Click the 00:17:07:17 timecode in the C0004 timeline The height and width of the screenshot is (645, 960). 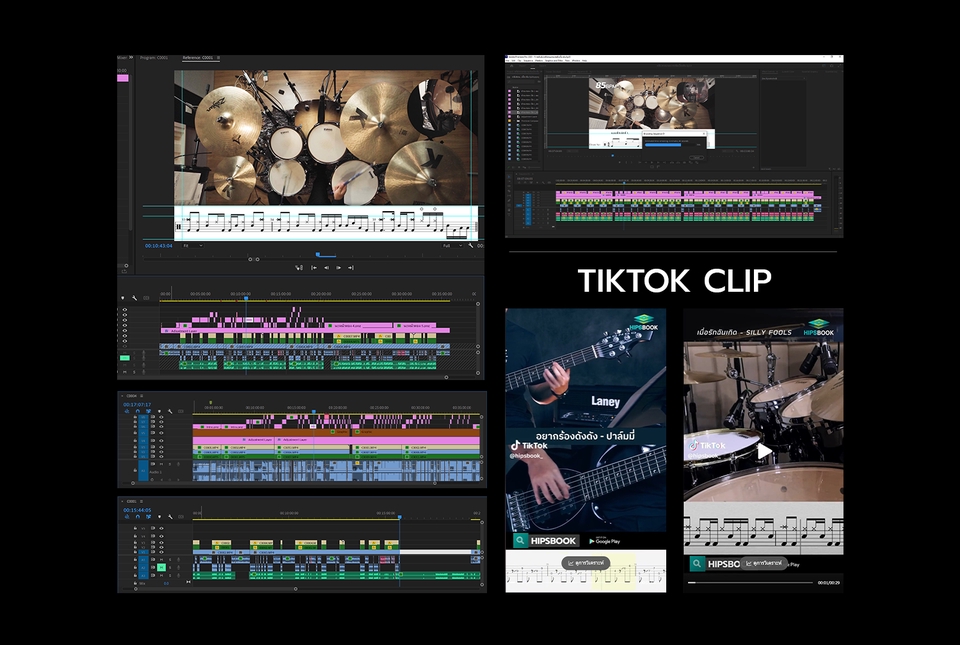tap(137, 405)
